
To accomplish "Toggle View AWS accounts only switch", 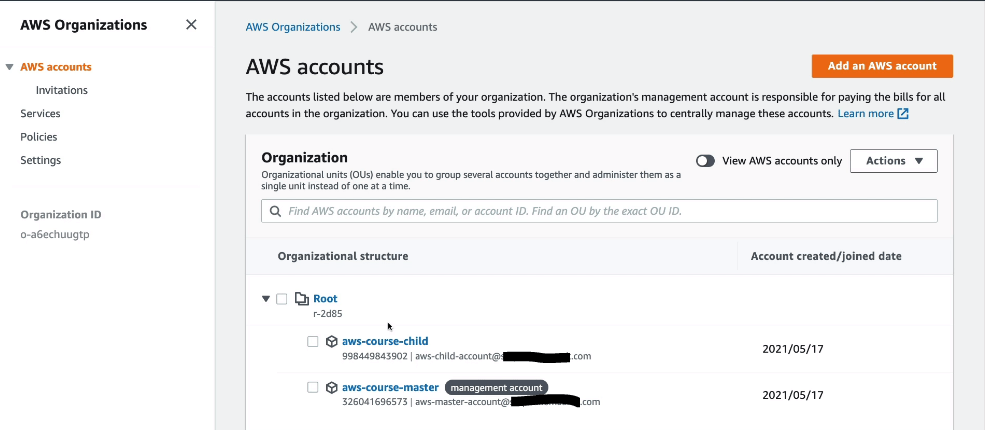I will 706,161.
